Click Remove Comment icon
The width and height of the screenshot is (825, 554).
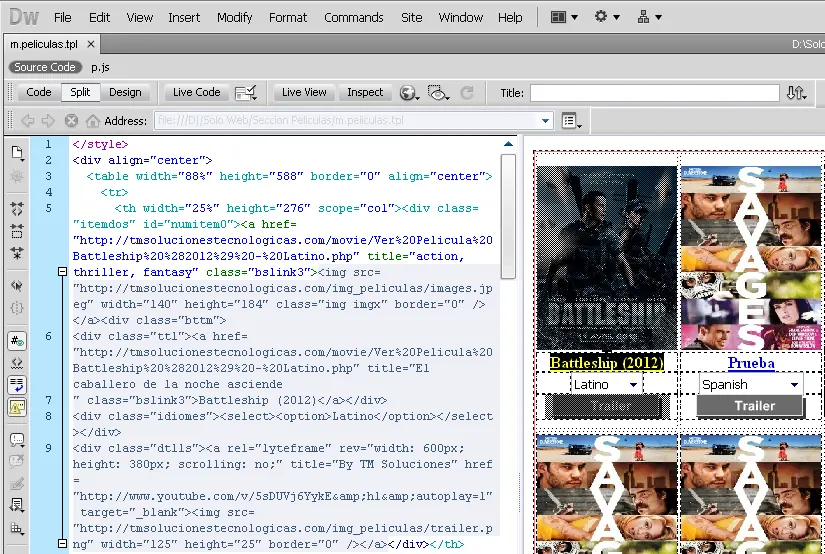click(17, 461)
